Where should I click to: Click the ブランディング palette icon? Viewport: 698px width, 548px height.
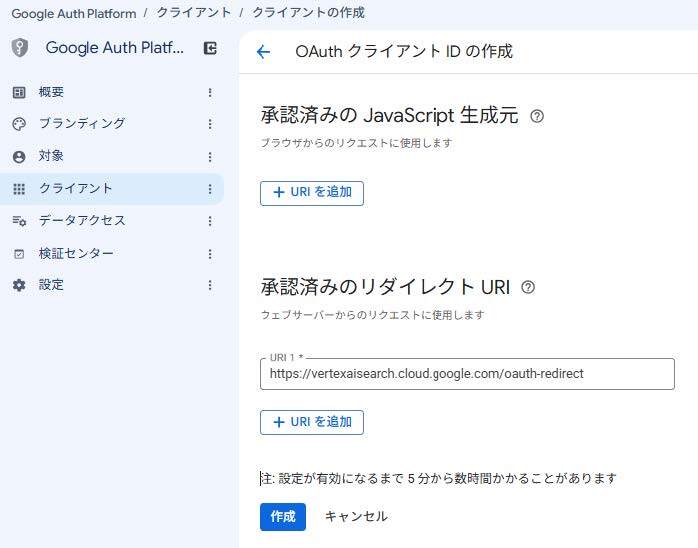pyautogui.click(x=19, y=124)
